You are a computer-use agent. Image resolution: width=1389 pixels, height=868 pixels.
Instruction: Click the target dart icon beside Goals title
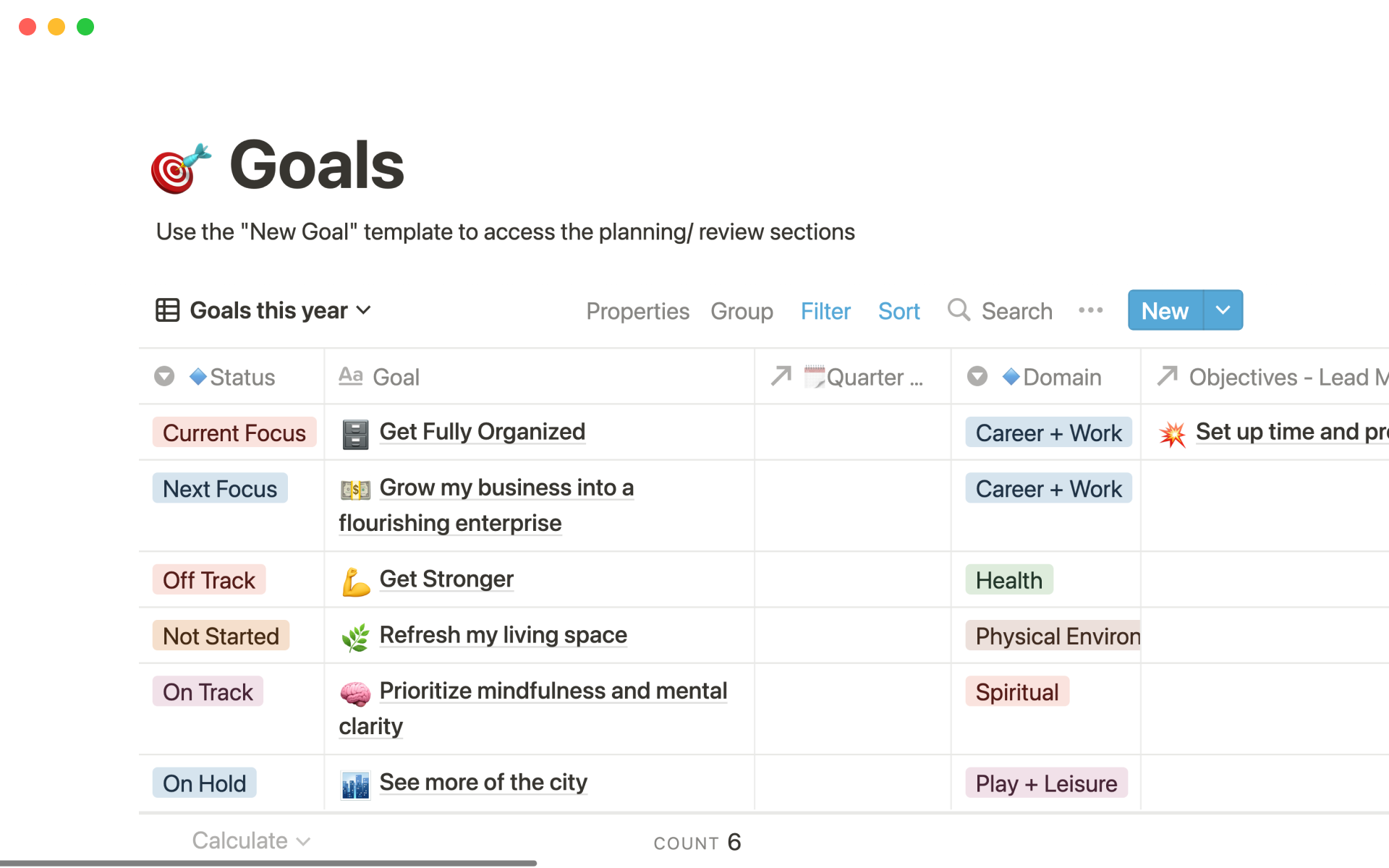180,167
